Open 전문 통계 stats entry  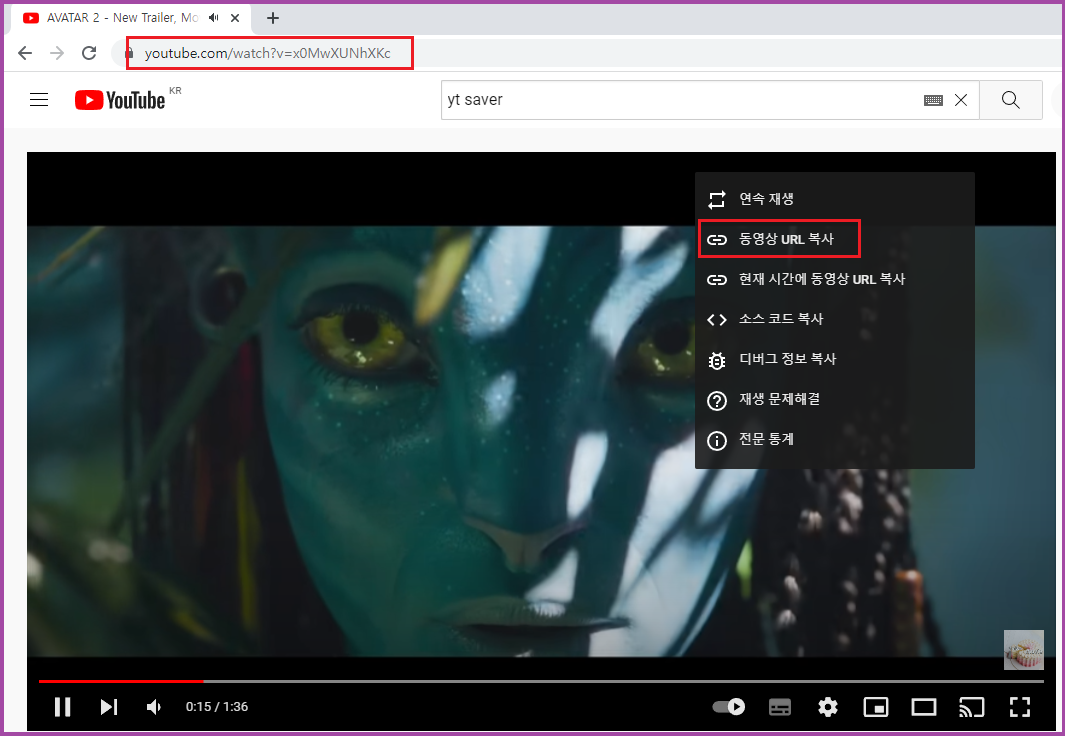click(x=835, y=439)
